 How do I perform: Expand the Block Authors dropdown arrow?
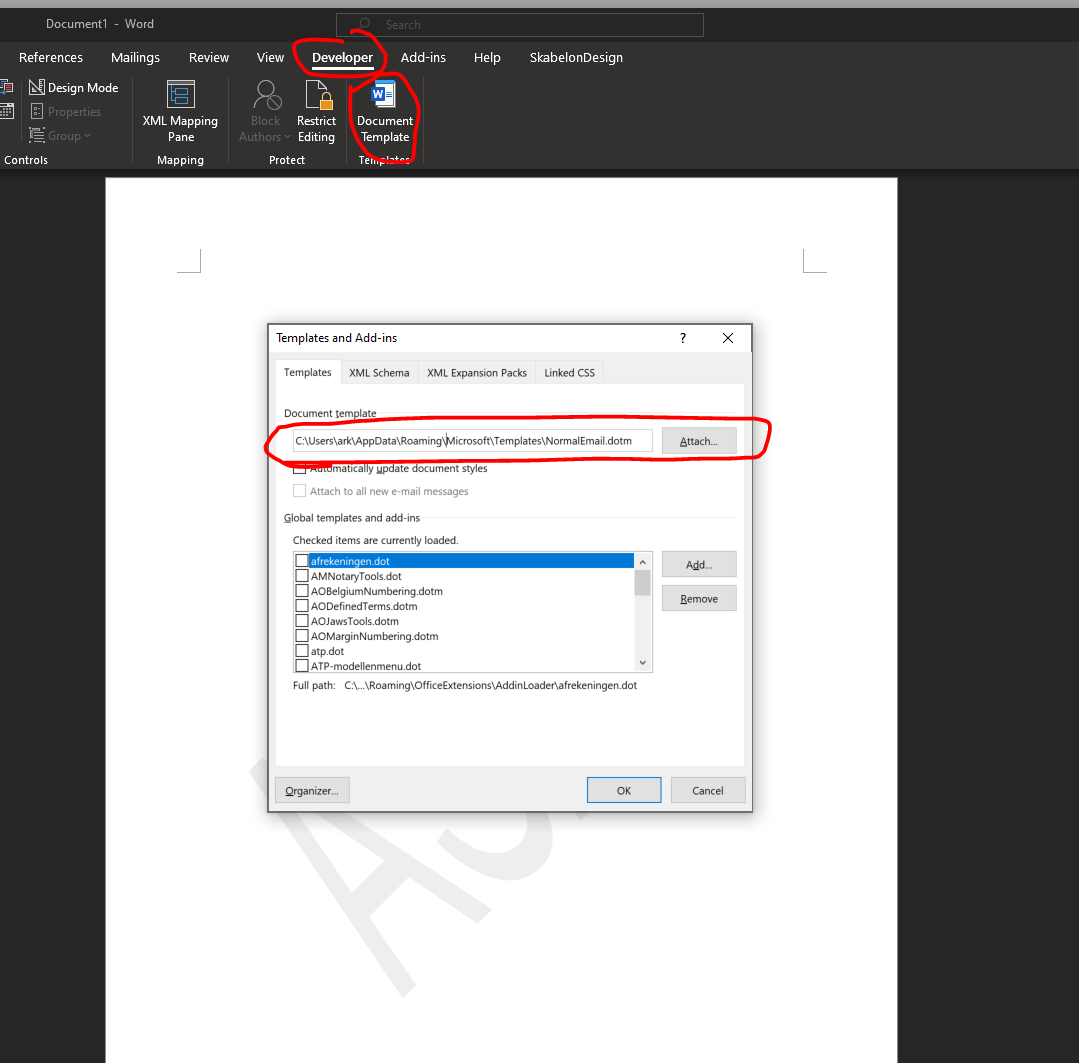pyautogui.click(x=288, y=137)
